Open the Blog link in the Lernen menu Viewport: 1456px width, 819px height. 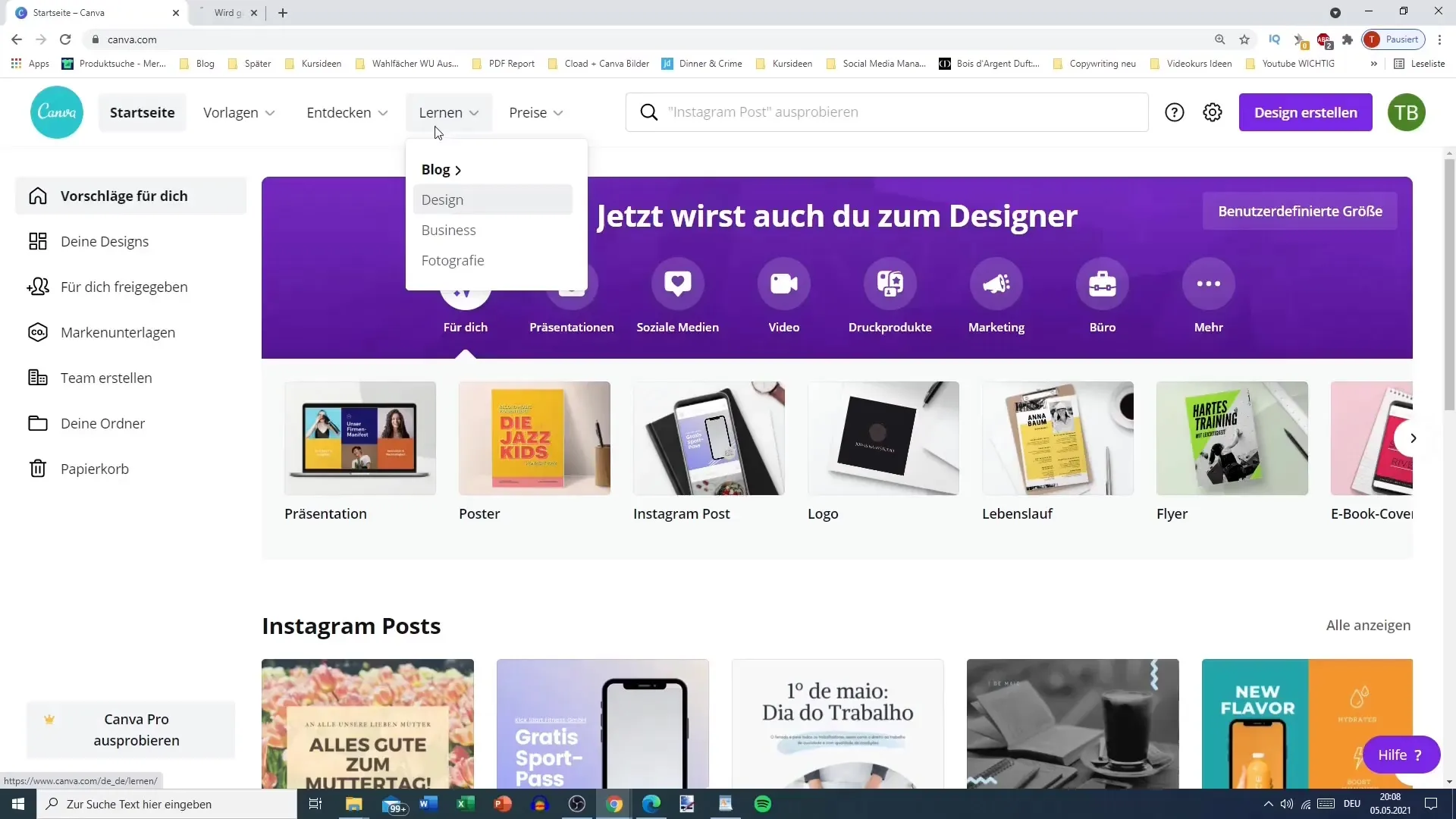[441, 170]
